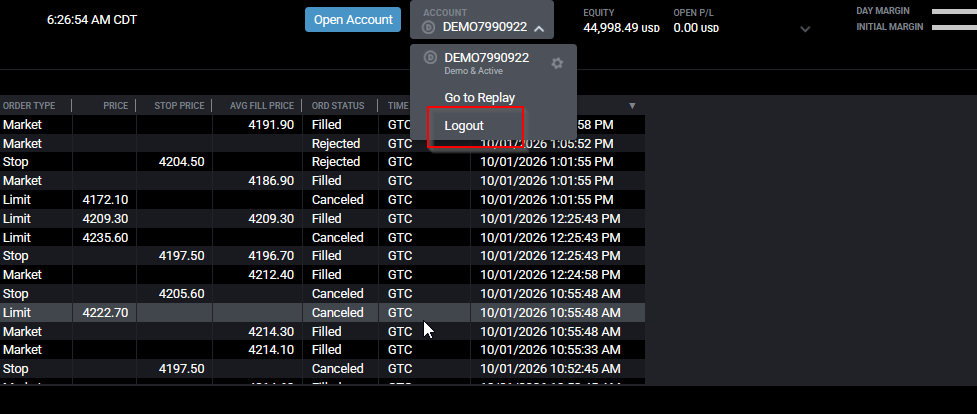Select the Rejected status at 1:05:52 PM
The width and height of the screenshot is (977, 414).
tap(336, 143)
